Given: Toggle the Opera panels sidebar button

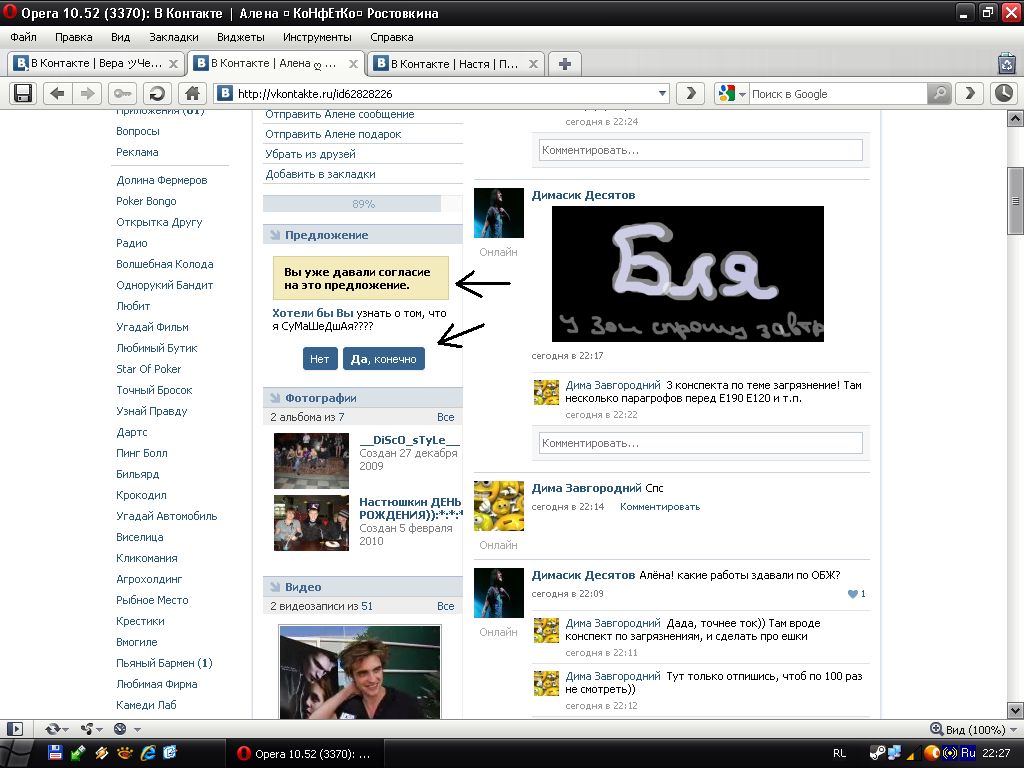Looking at the screenshot, I should coord(15,729).
